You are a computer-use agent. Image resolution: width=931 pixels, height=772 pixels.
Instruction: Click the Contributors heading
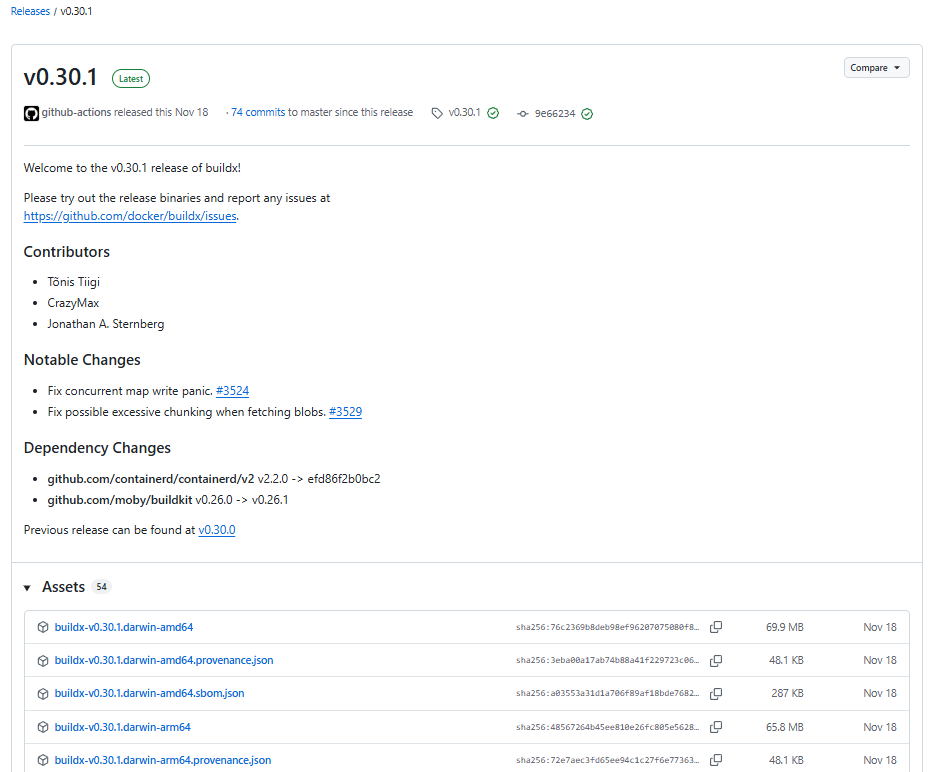tap(66, 252)
